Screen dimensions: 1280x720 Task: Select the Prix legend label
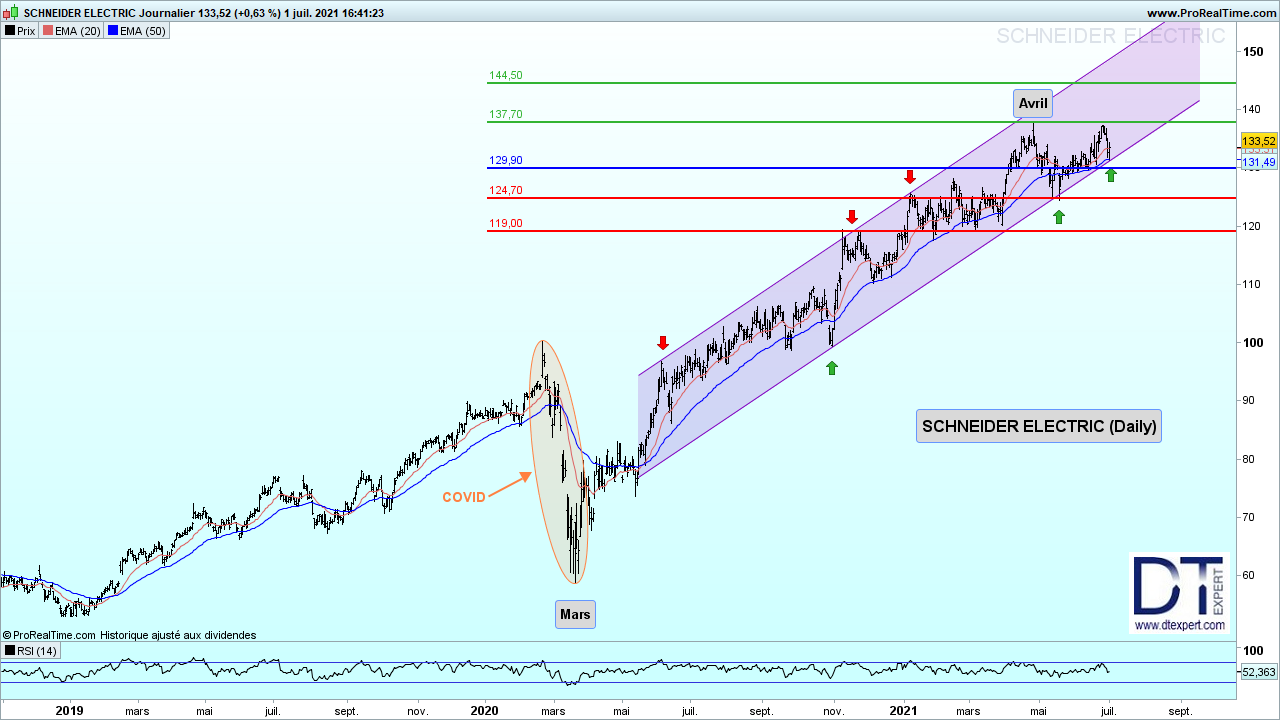point(26,31)
